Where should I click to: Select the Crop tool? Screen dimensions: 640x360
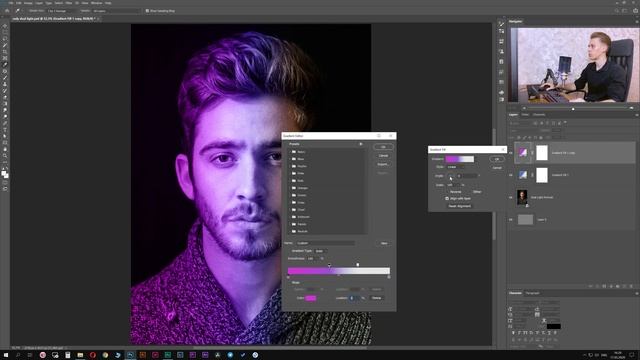point(5,52)
